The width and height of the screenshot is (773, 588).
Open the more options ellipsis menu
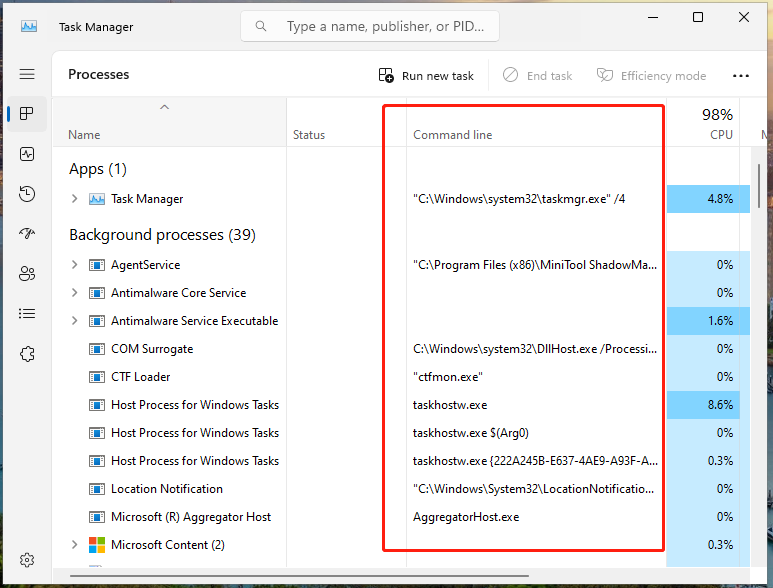click(x=740, y=76)
